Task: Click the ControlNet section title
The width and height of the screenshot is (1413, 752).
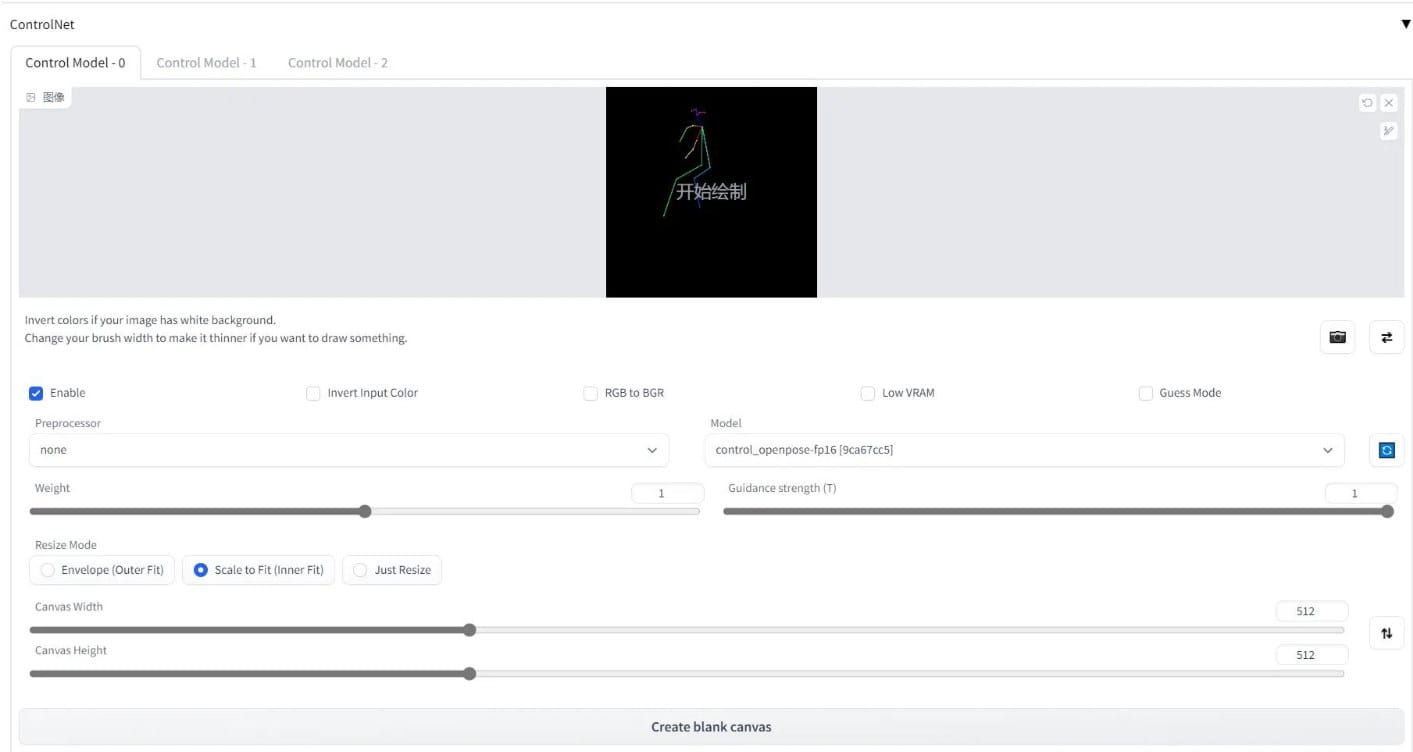Action: tap(42, 24)
